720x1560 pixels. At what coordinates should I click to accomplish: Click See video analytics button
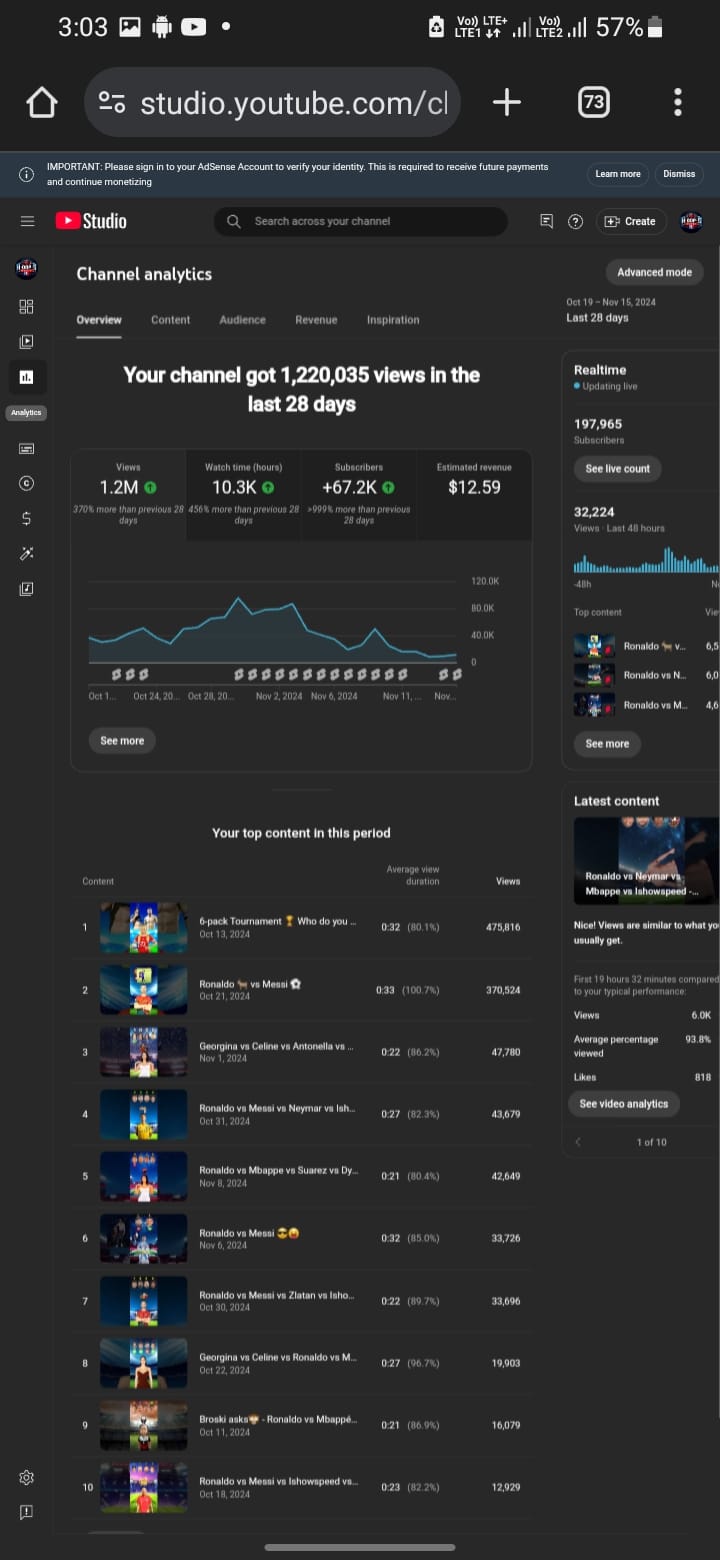[624, 1104]
